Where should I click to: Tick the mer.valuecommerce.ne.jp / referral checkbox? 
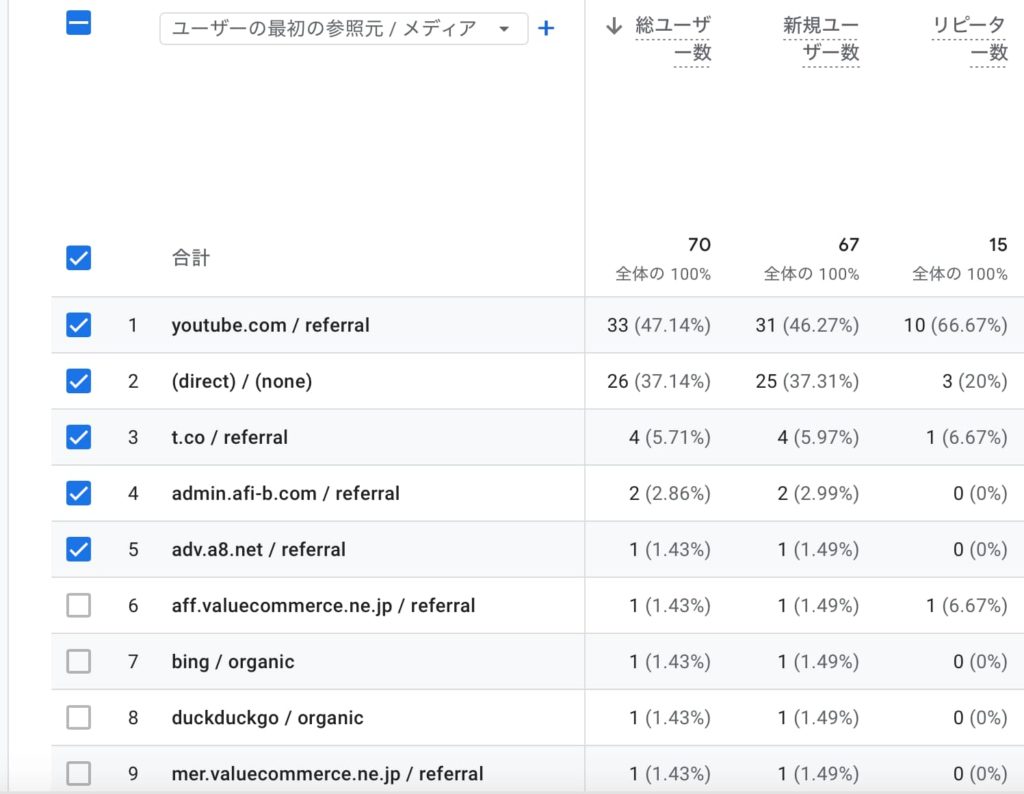click(x=78, y=773)
